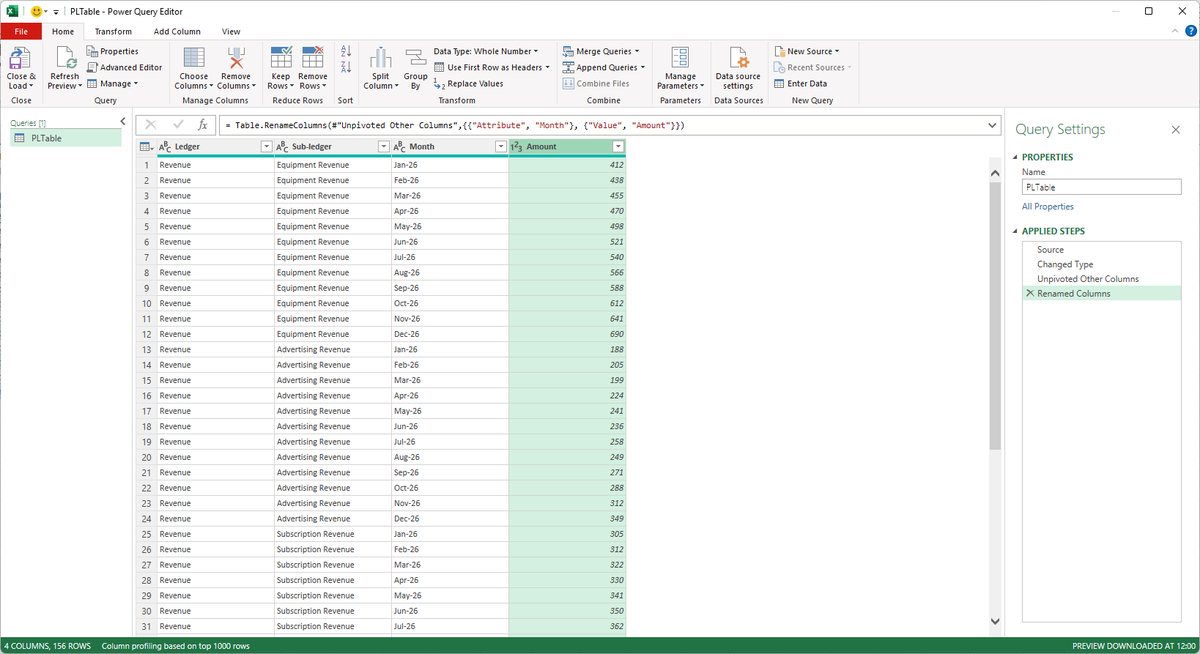Click the Amount column 123 type icon
The image size is (1200, 654).
[516, 147]
